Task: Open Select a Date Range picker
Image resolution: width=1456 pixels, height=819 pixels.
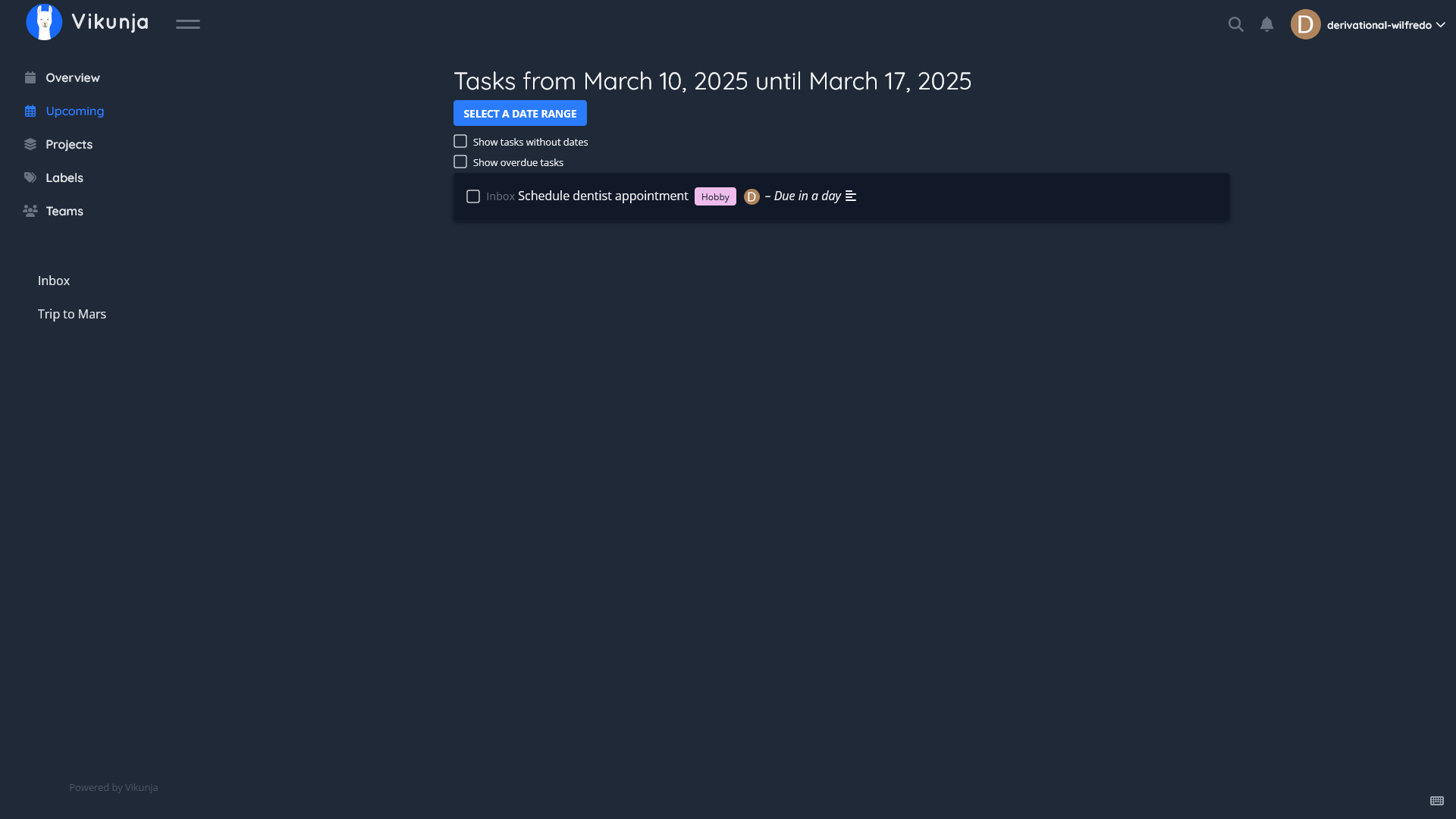Action: tap(519, 113)
